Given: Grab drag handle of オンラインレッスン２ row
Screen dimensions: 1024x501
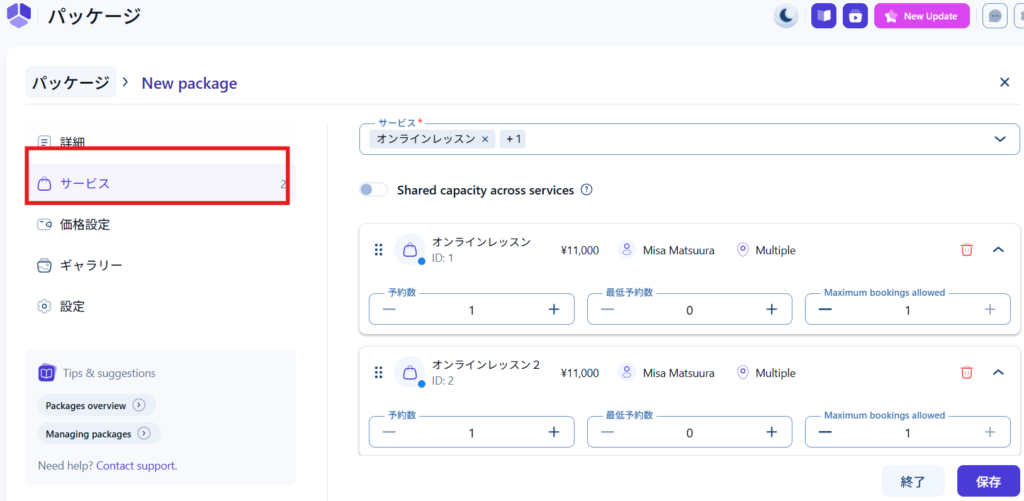Looking at the screenshot, I should pos(379,373).
